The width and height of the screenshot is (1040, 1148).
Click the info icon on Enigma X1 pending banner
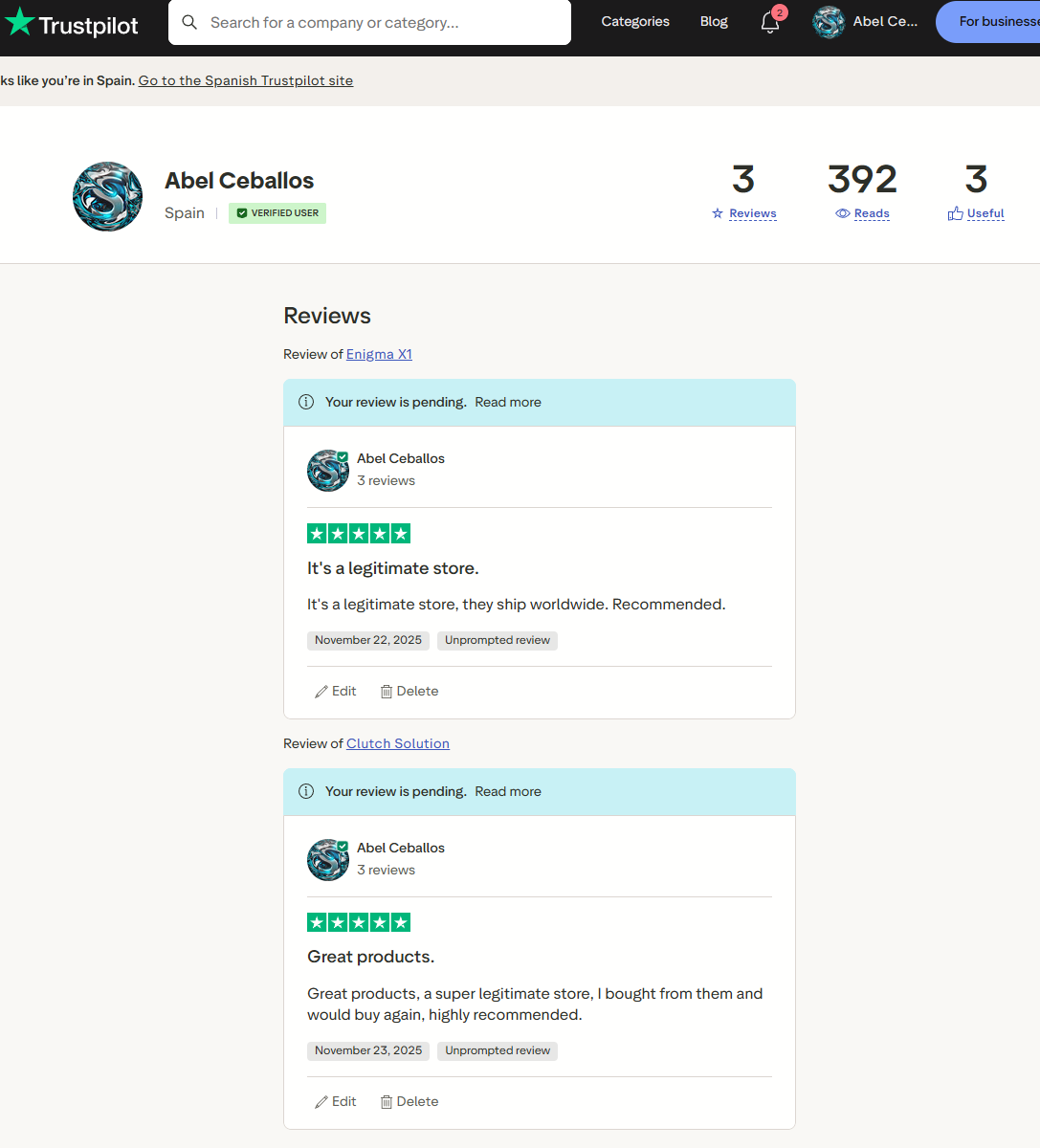306,402
